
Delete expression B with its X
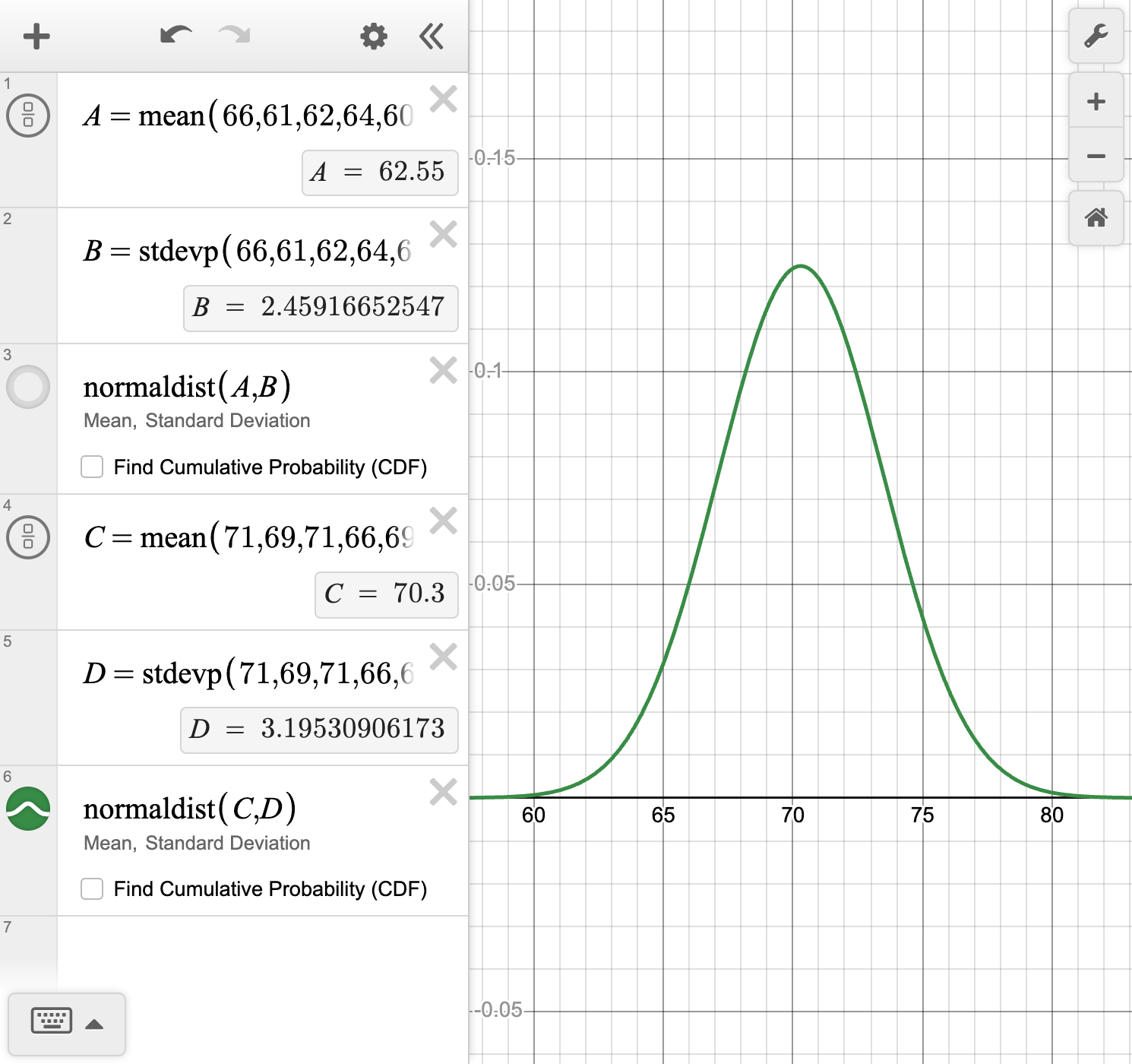click(444, 236)
